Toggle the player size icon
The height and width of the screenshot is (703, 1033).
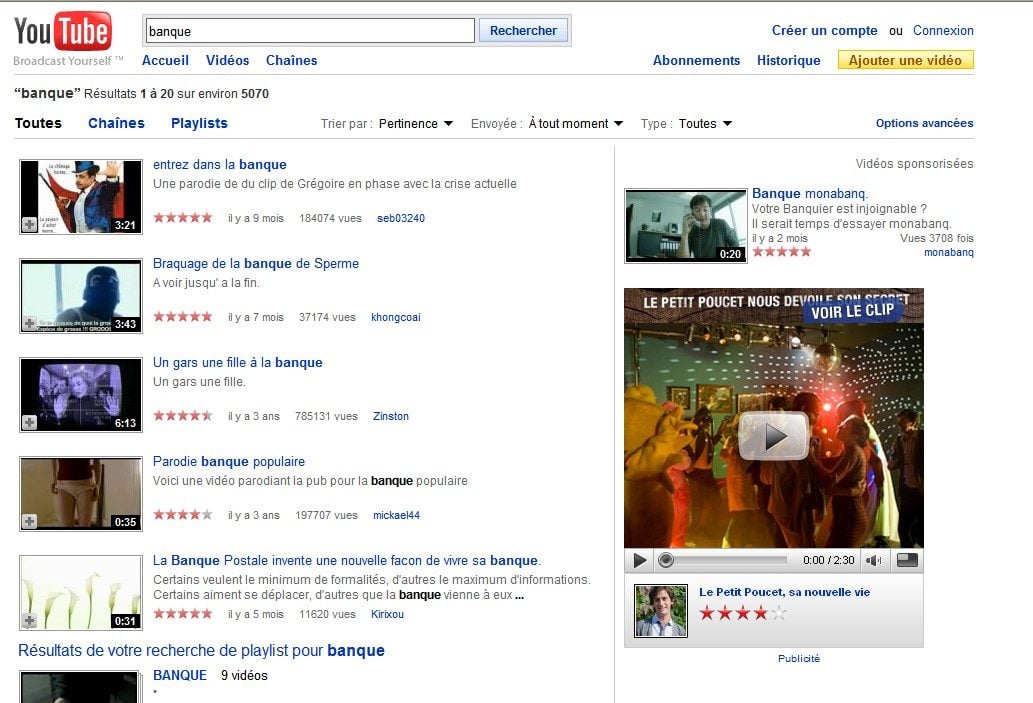[x=907, y=561]
